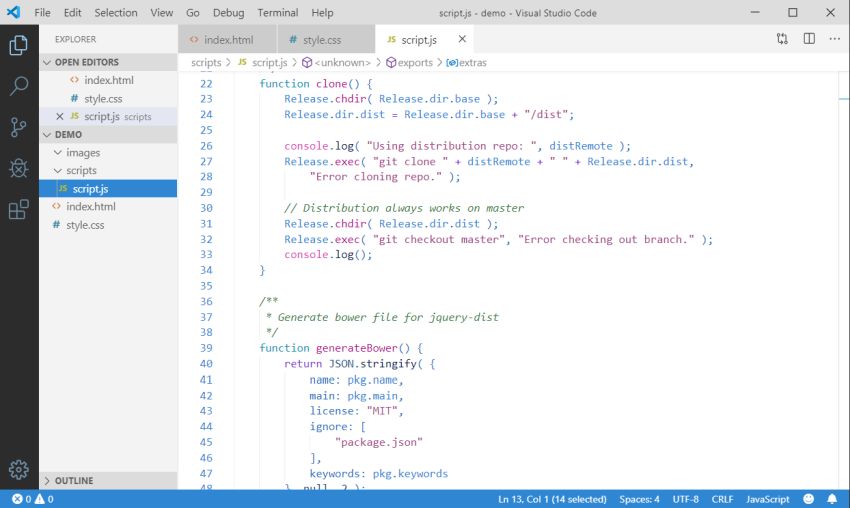Open the Search view icon

(18, 86)
